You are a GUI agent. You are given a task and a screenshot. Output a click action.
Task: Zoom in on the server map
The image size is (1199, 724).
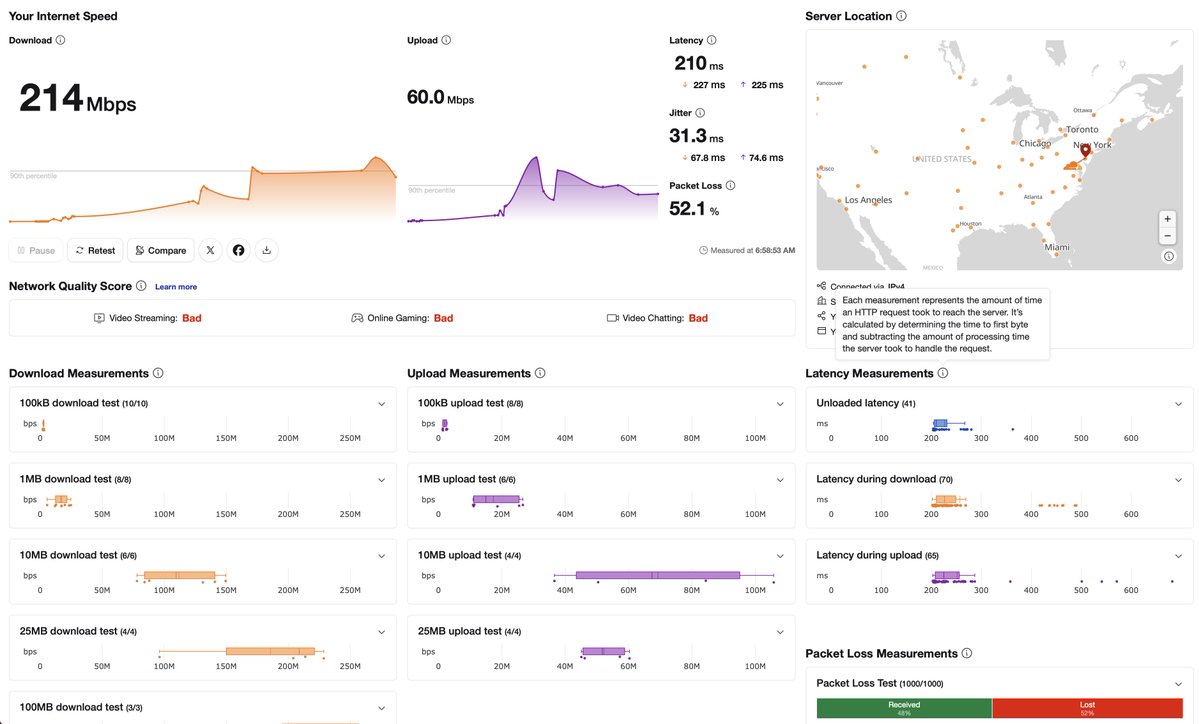(x=1168, y=219)
